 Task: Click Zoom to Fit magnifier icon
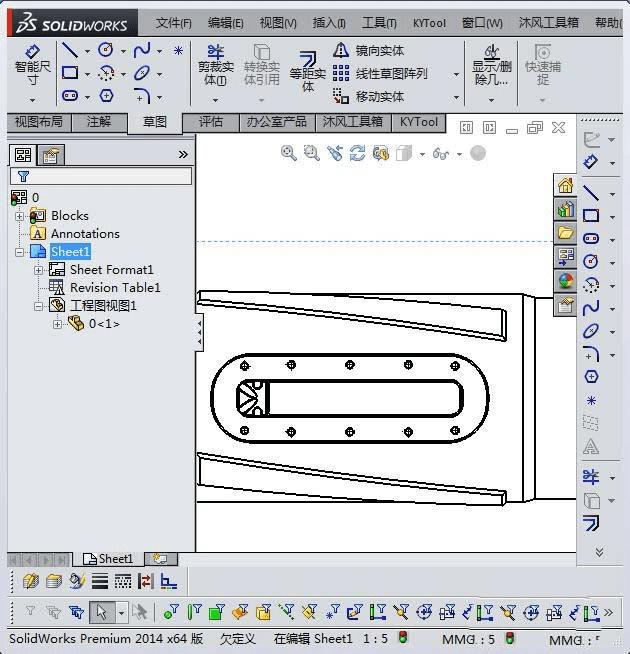(x=289, y=153)
